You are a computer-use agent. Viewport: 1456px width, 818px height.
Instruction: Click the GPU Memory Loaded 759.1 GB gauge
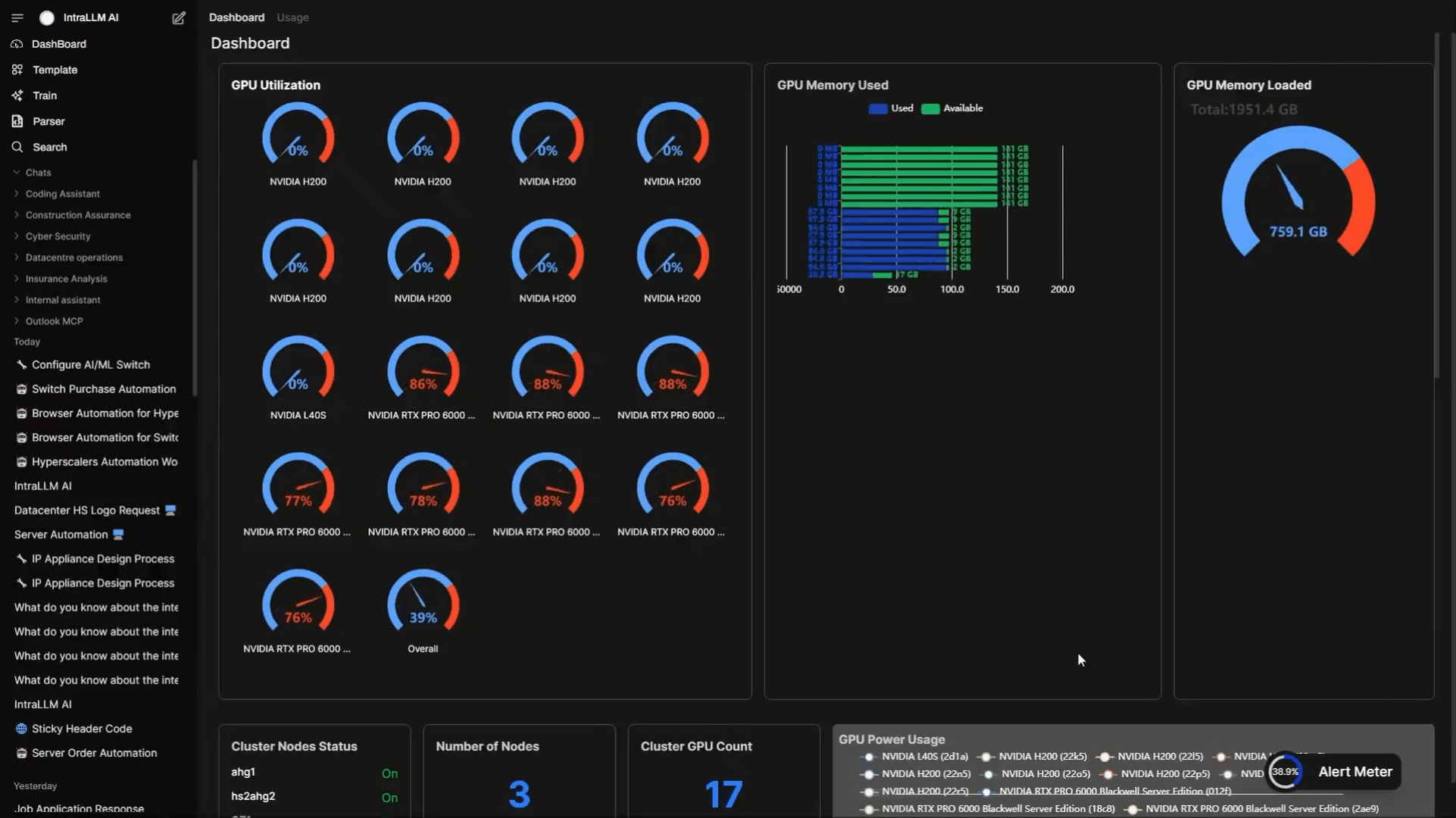click(1298, 192)
